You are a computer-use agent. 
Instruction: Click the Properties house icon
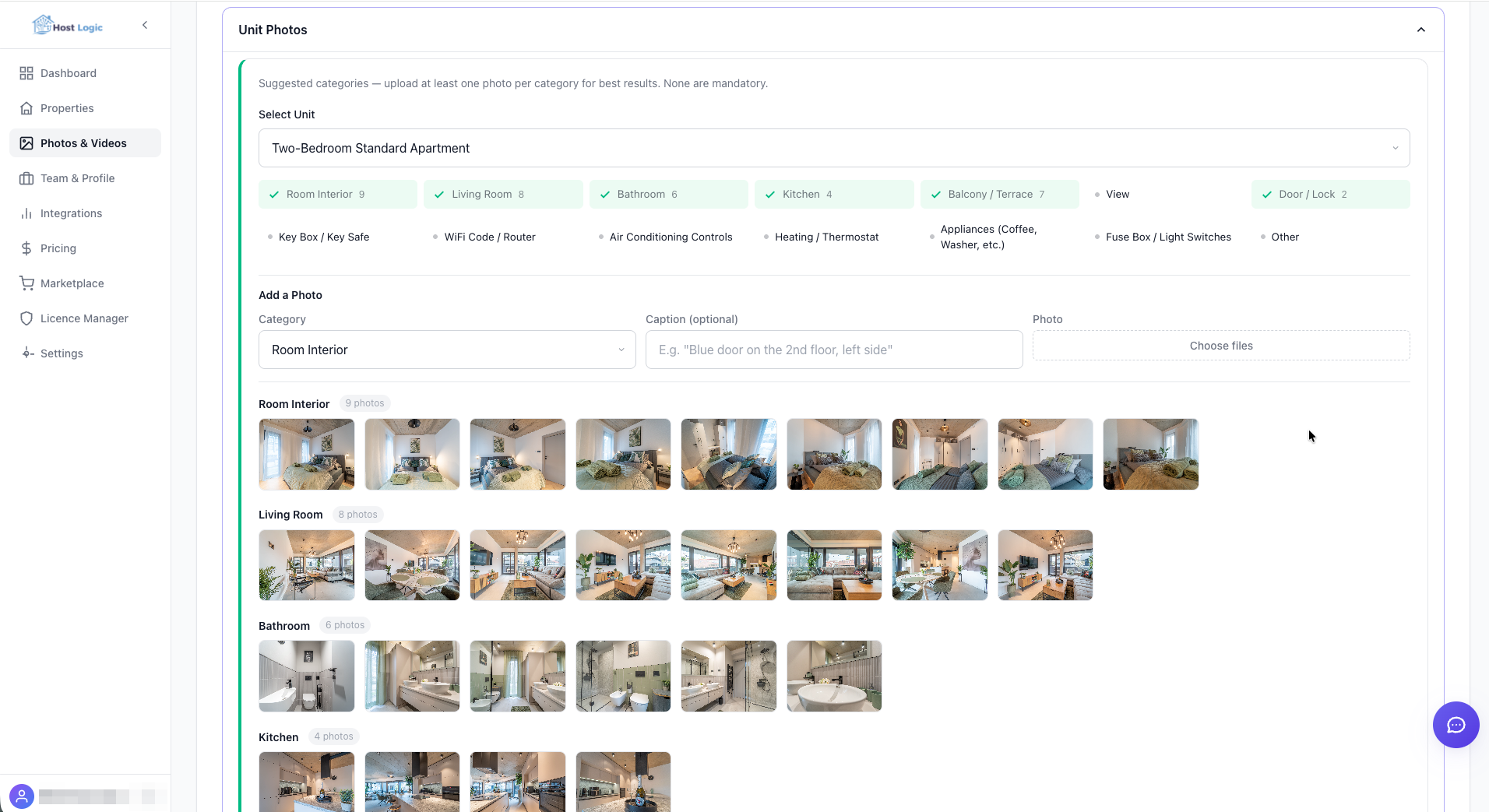pos(26,108)
